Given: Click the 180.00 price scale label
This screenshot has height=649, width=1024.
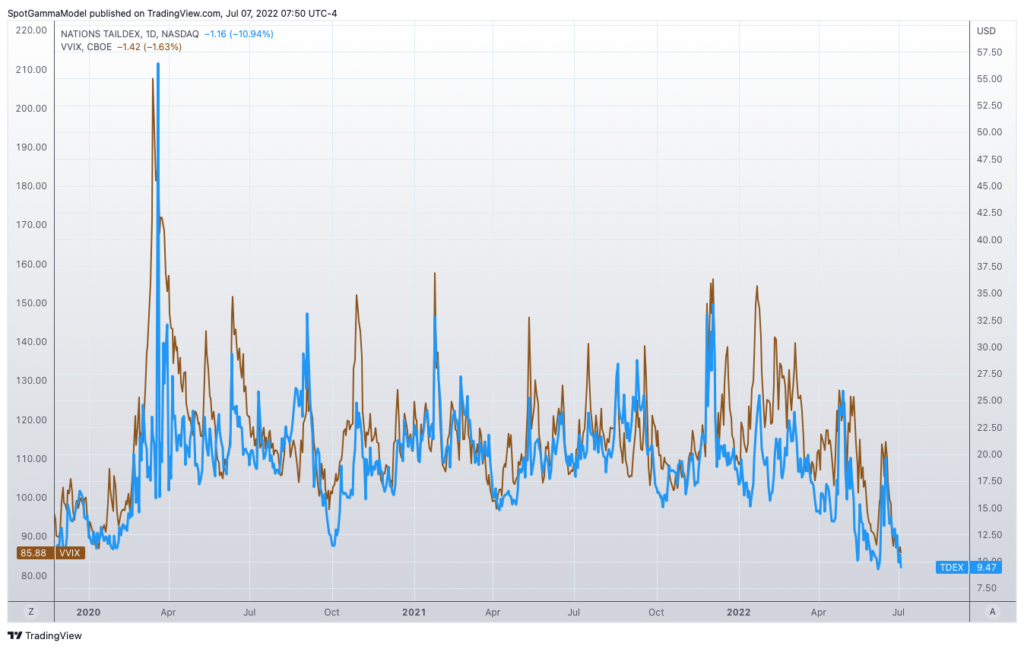Looking at the screenshot, I should [31, 186].
